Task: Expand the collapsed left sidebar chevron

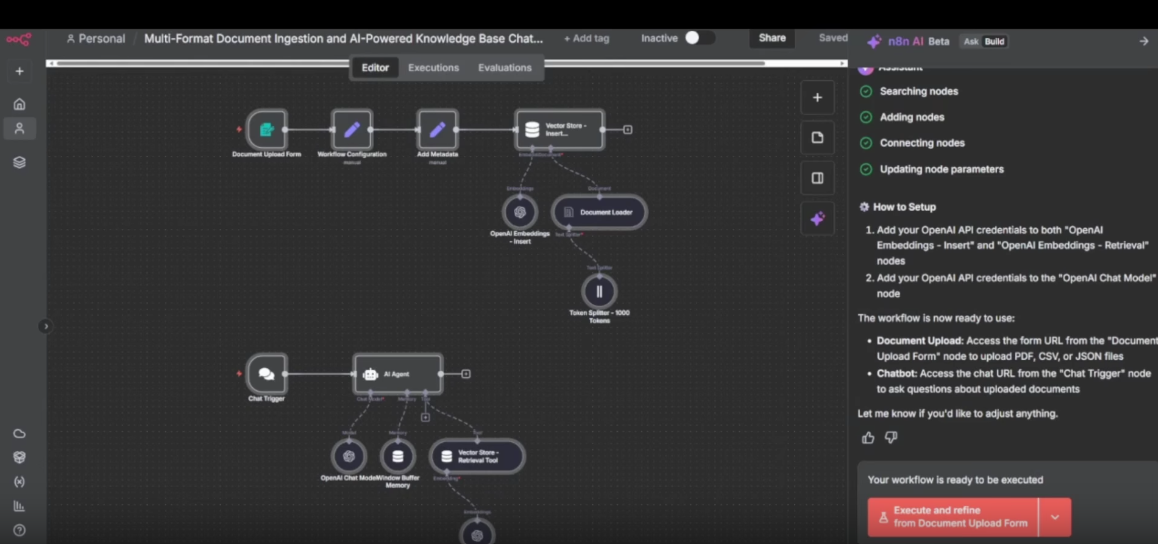Action: [45, 326]
